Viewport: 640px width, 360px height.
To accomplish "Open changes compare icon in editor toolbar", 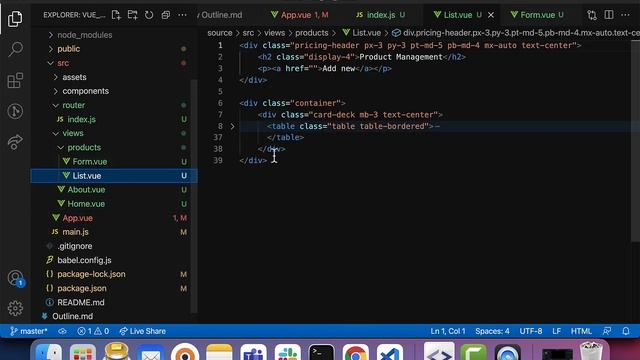I will (592, 15).
